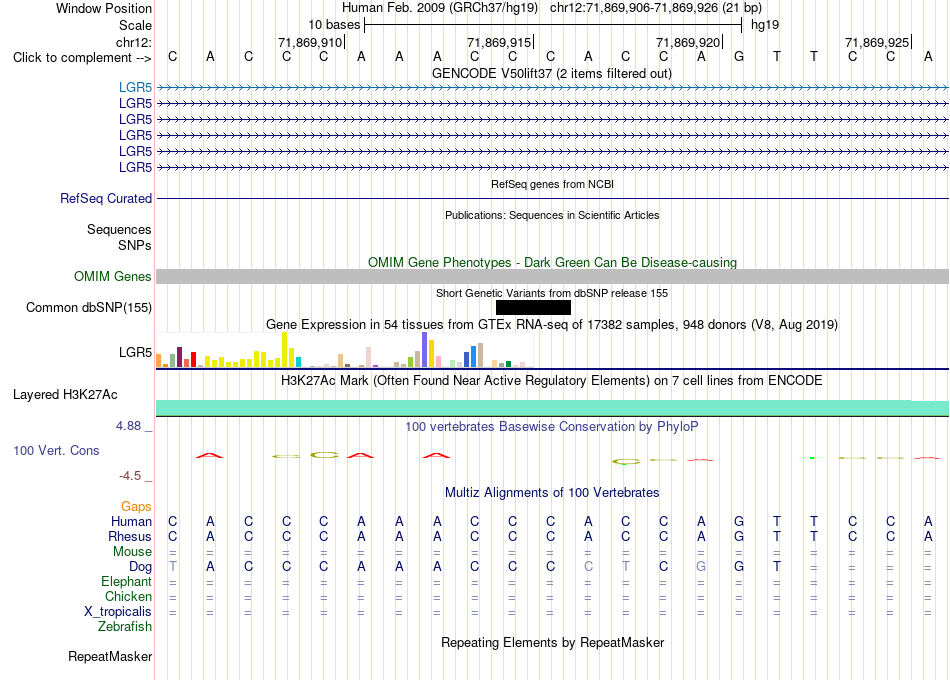Click the 'Common dbSNP(155)' track label
Image resolution: width=950 pixels, height=680 pixels.
[x=88, y=308]
